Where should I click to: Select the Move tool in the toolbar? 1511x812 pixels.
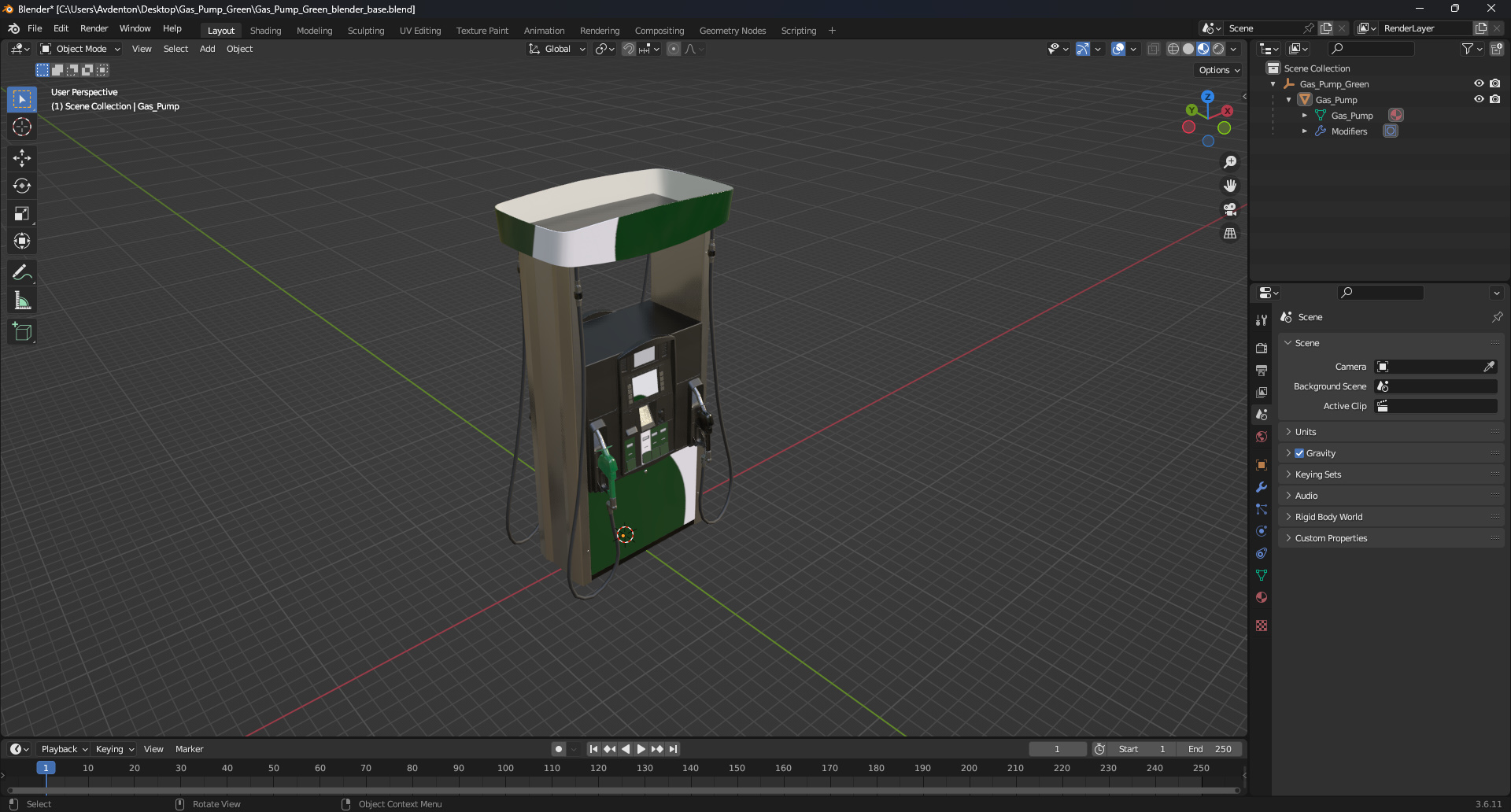(22, 158)
